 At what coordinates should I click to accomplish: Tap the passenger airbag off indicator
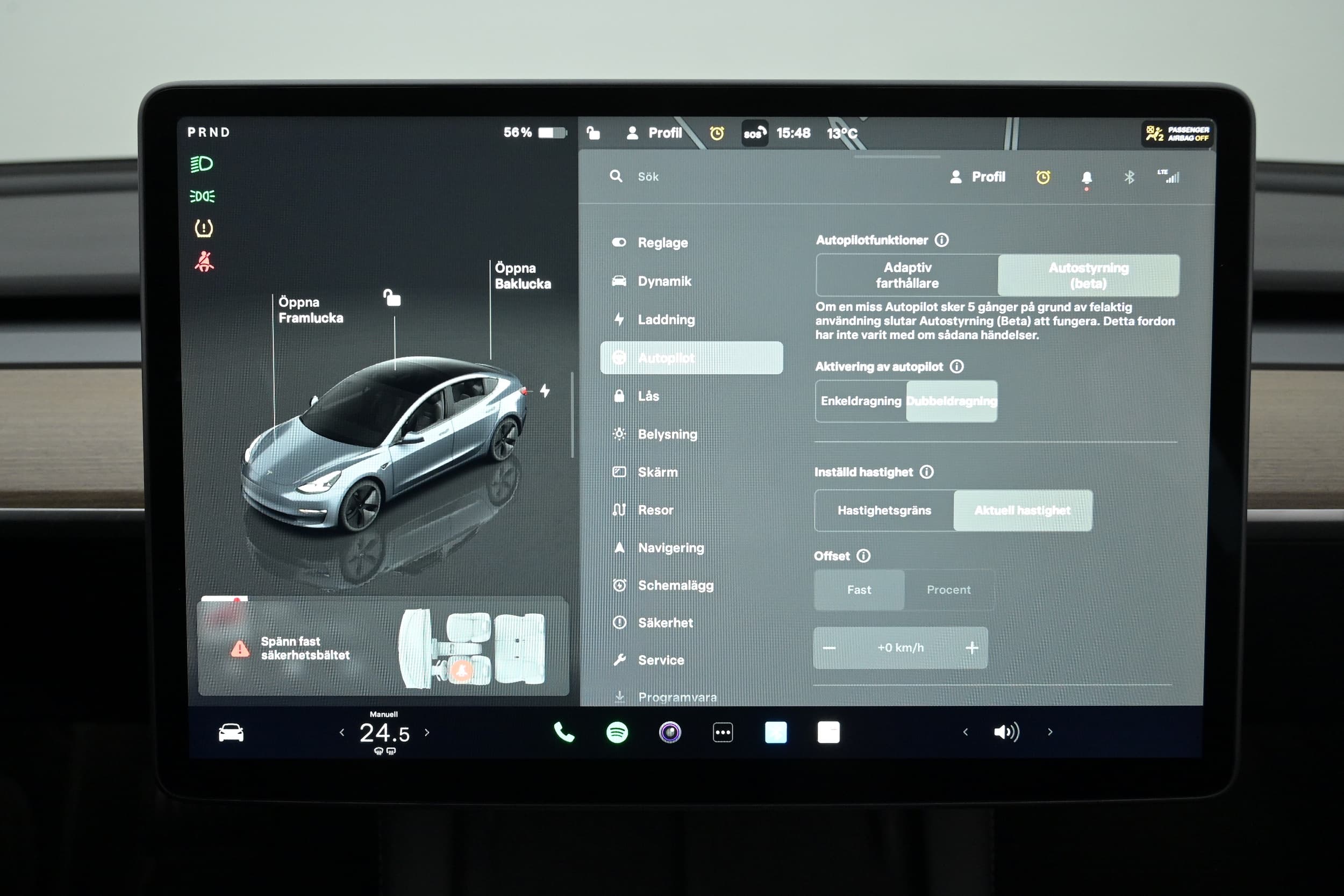pyautogui.click(x=1178, y=134)
